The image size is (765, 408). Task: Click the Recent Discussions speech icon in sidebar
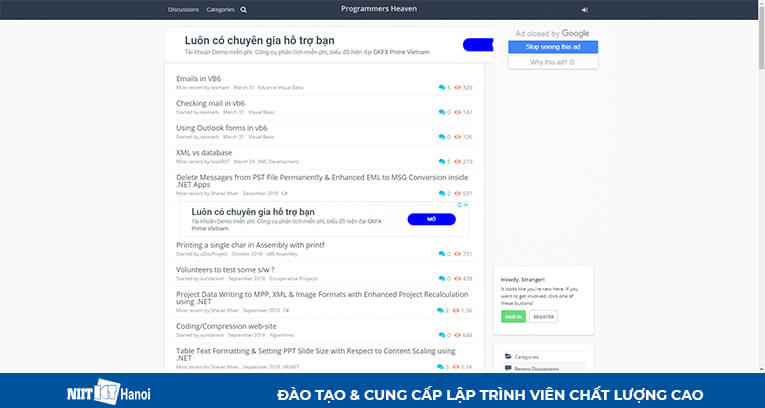(x=508, y=368)
